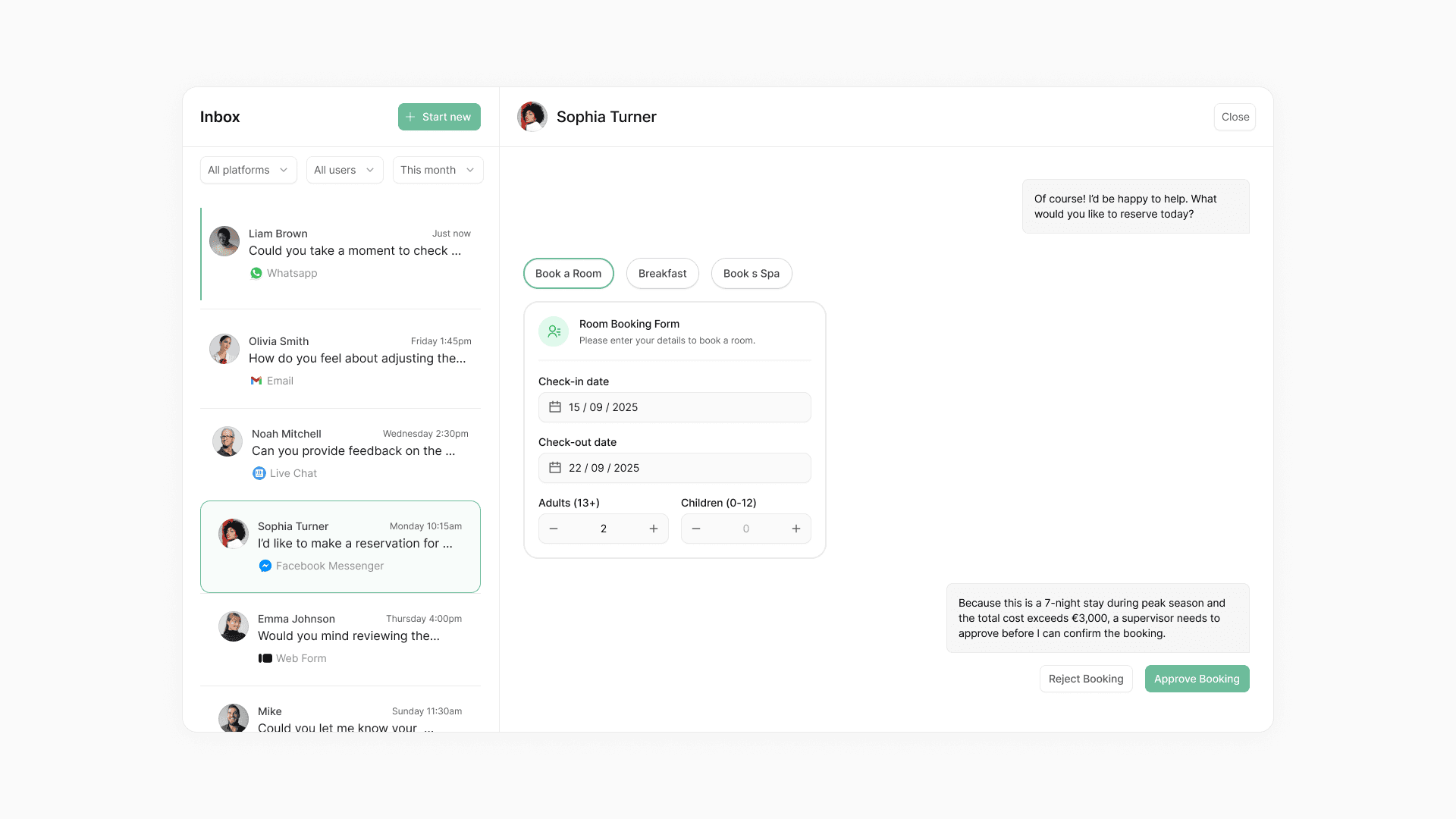Expand the All users filter
The width and height of the screenshot is (1456, 819).
click(344, 170)
